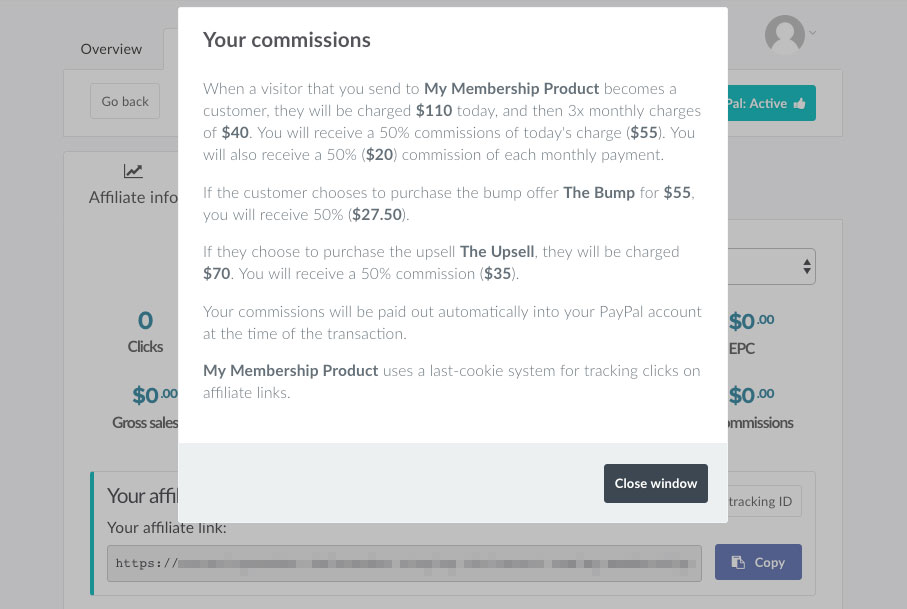
Task: Switch to the Overview tab
Action: pos(111,49)
